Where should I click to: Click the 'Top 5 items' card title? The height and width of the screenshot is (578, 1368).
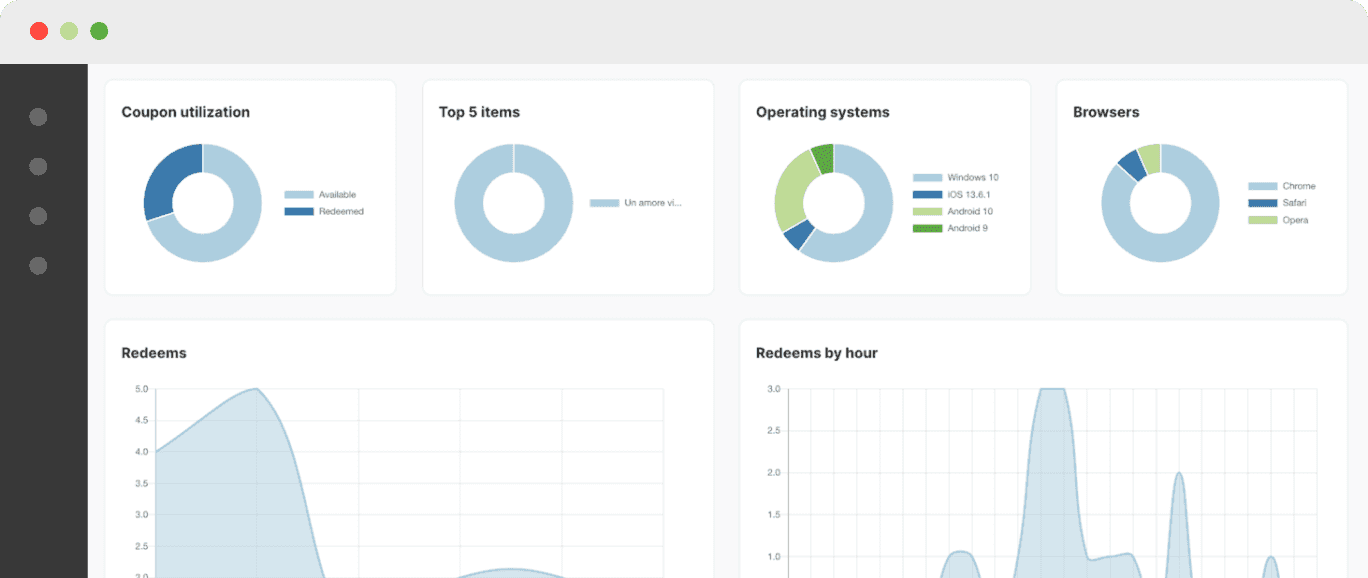coord(479,112)
